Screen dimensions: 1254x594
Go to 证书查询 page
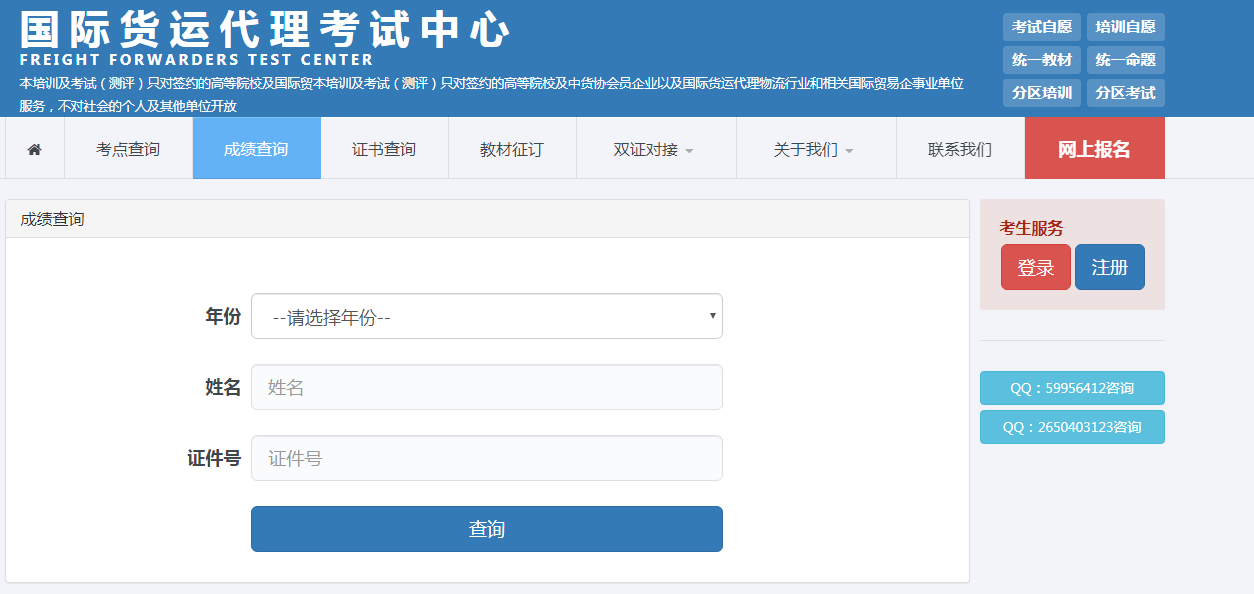click(384, 149)
